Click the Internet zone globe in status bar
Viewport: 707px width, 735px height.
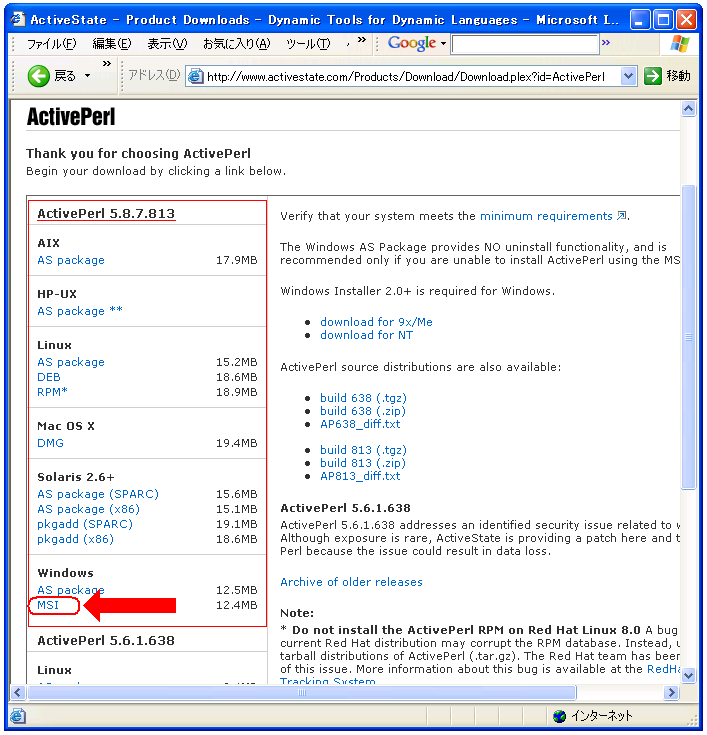click(x=559, y=716)
